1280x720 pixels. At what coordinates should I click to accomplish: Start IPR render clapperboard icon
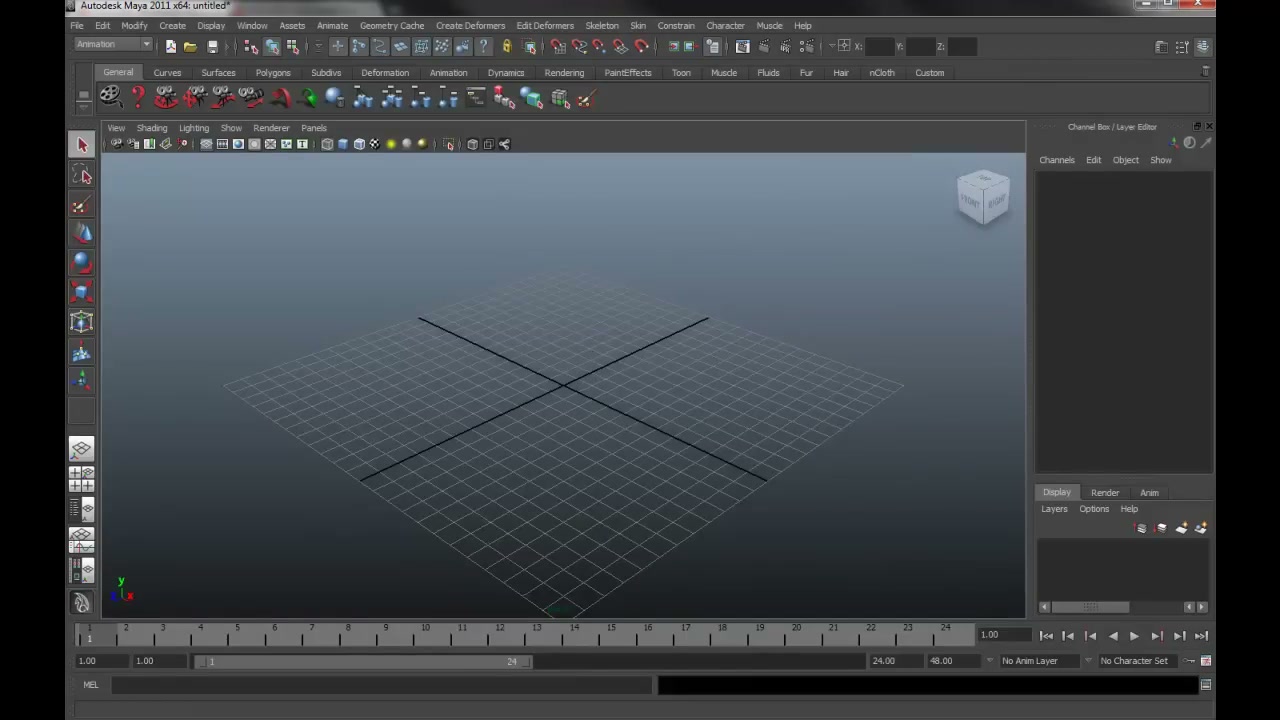coord(785,46)
